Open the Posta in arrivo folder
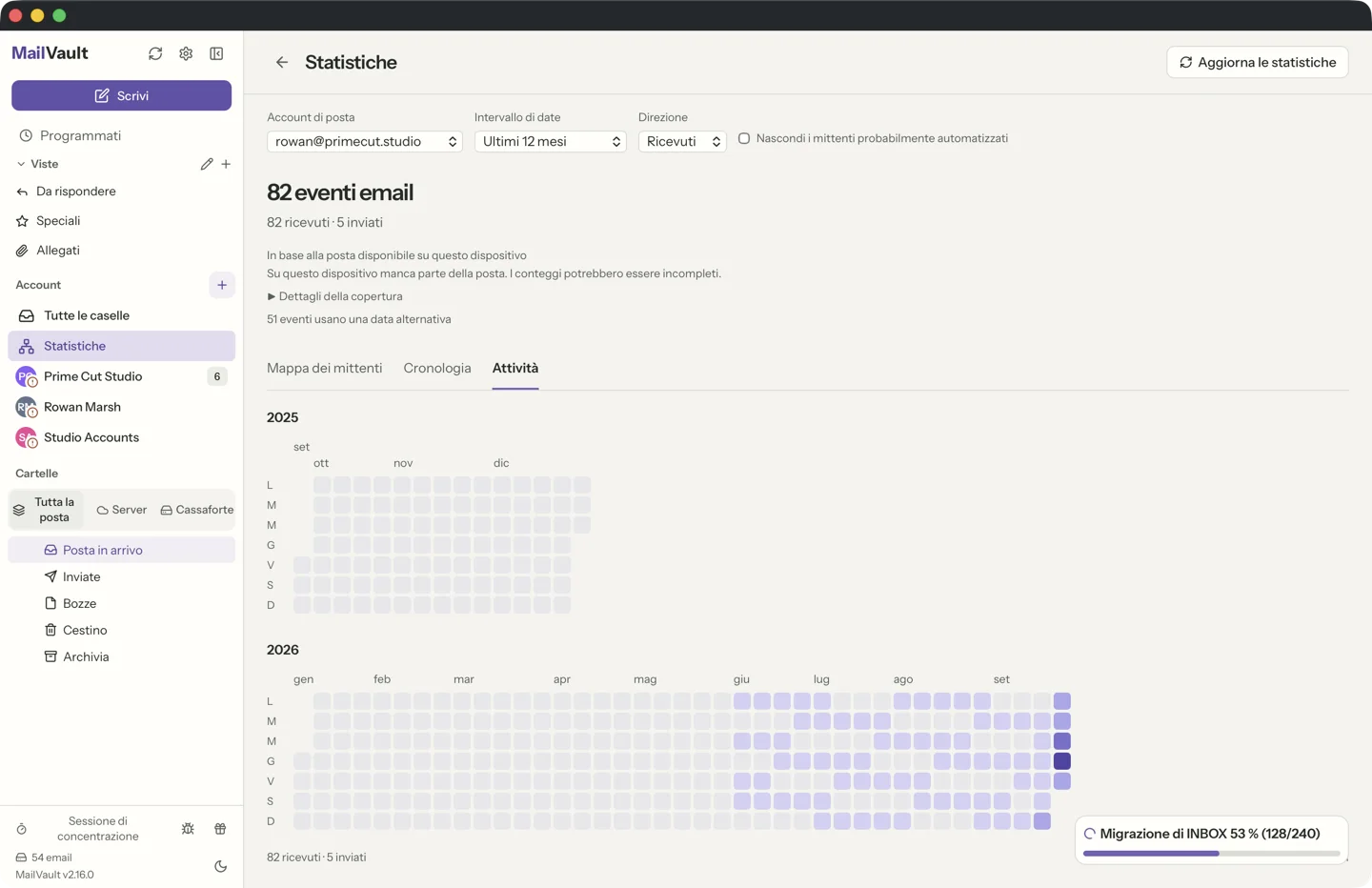 click(x=121, y=550)
